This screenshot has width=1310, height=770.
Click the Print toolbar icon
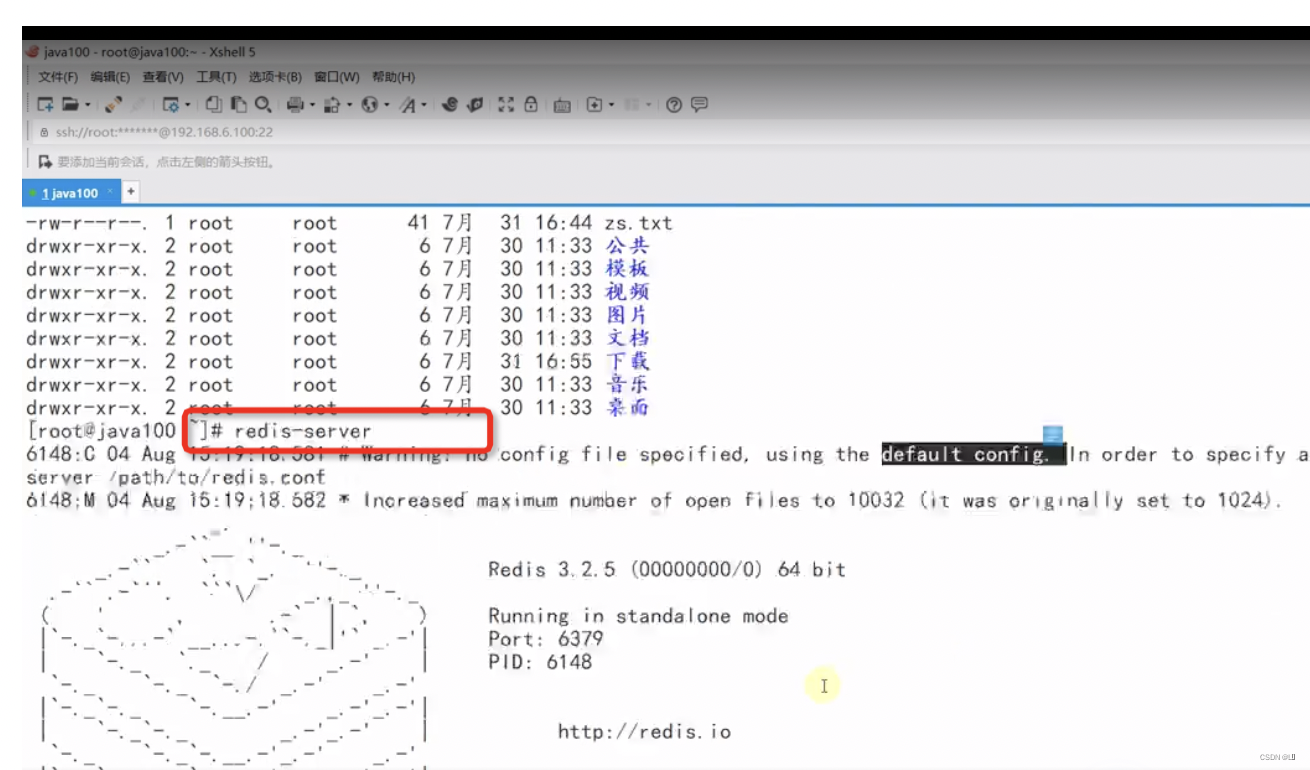294,104
